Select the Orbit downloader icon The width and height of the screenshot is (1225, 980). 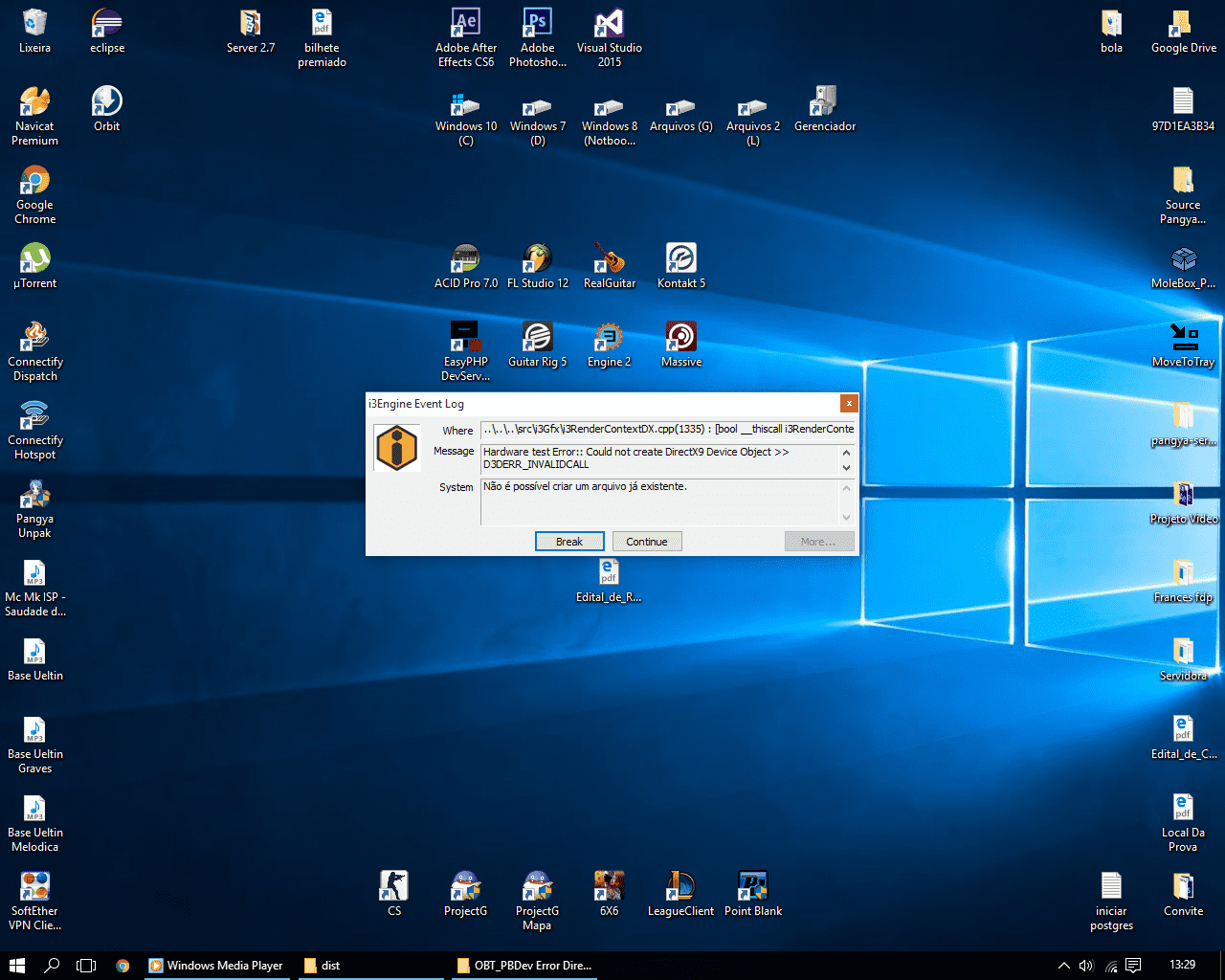pos(107,109)
